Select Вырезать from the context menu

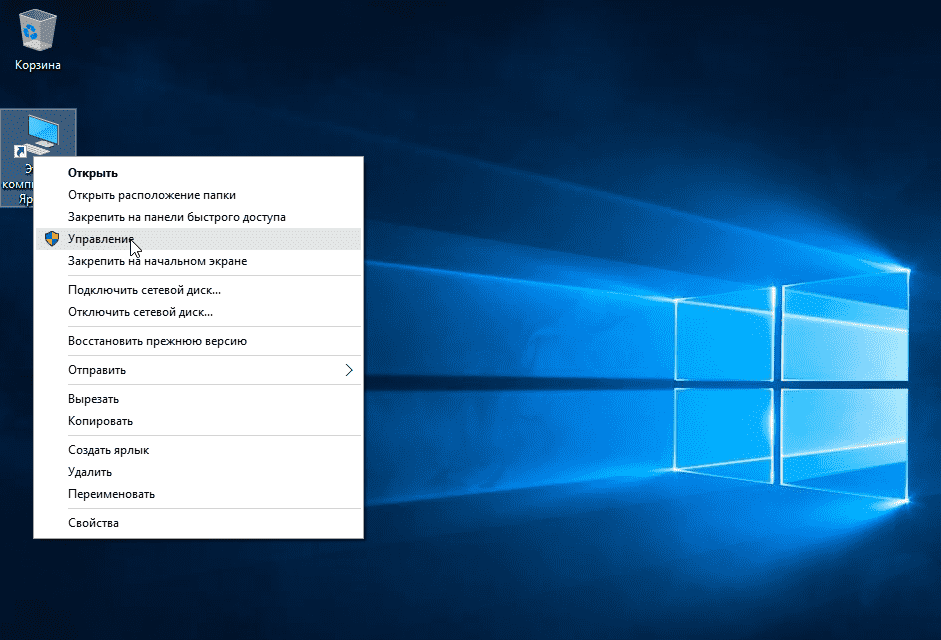(x=93, y=399)
